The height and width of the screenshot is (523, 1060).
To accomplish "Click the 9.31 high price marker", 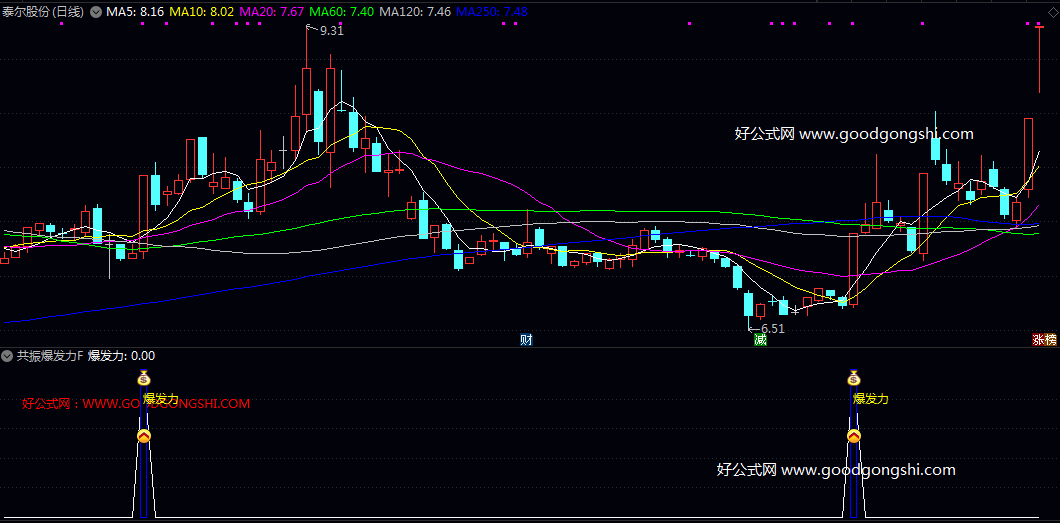I will pos(331,31).
